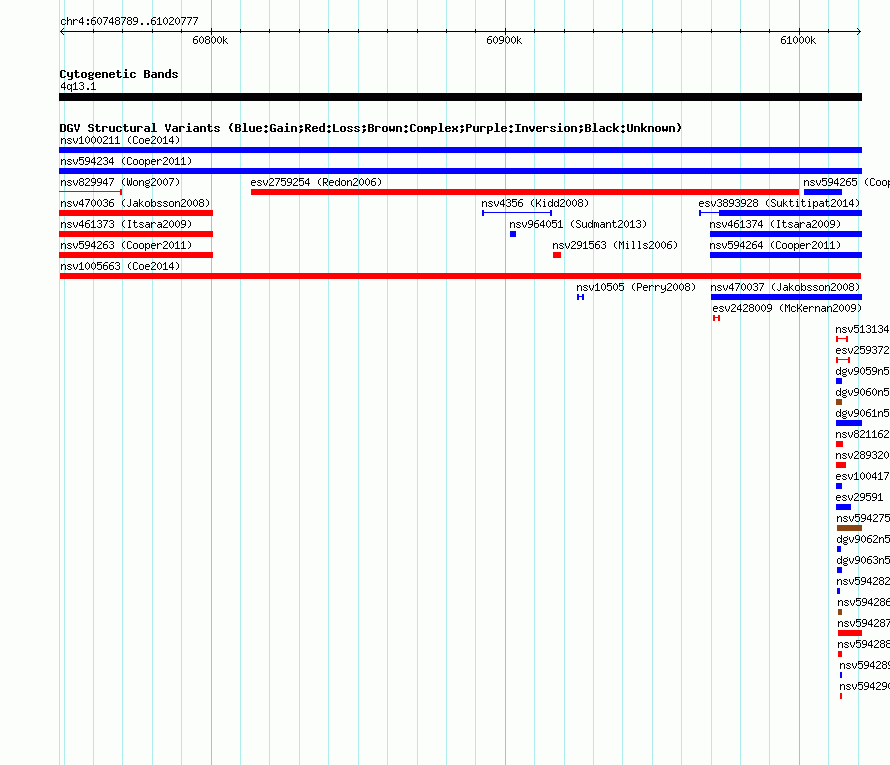
Task: Click the nsv470037 (Jakobsson2008) label
Action: [785, 287]
